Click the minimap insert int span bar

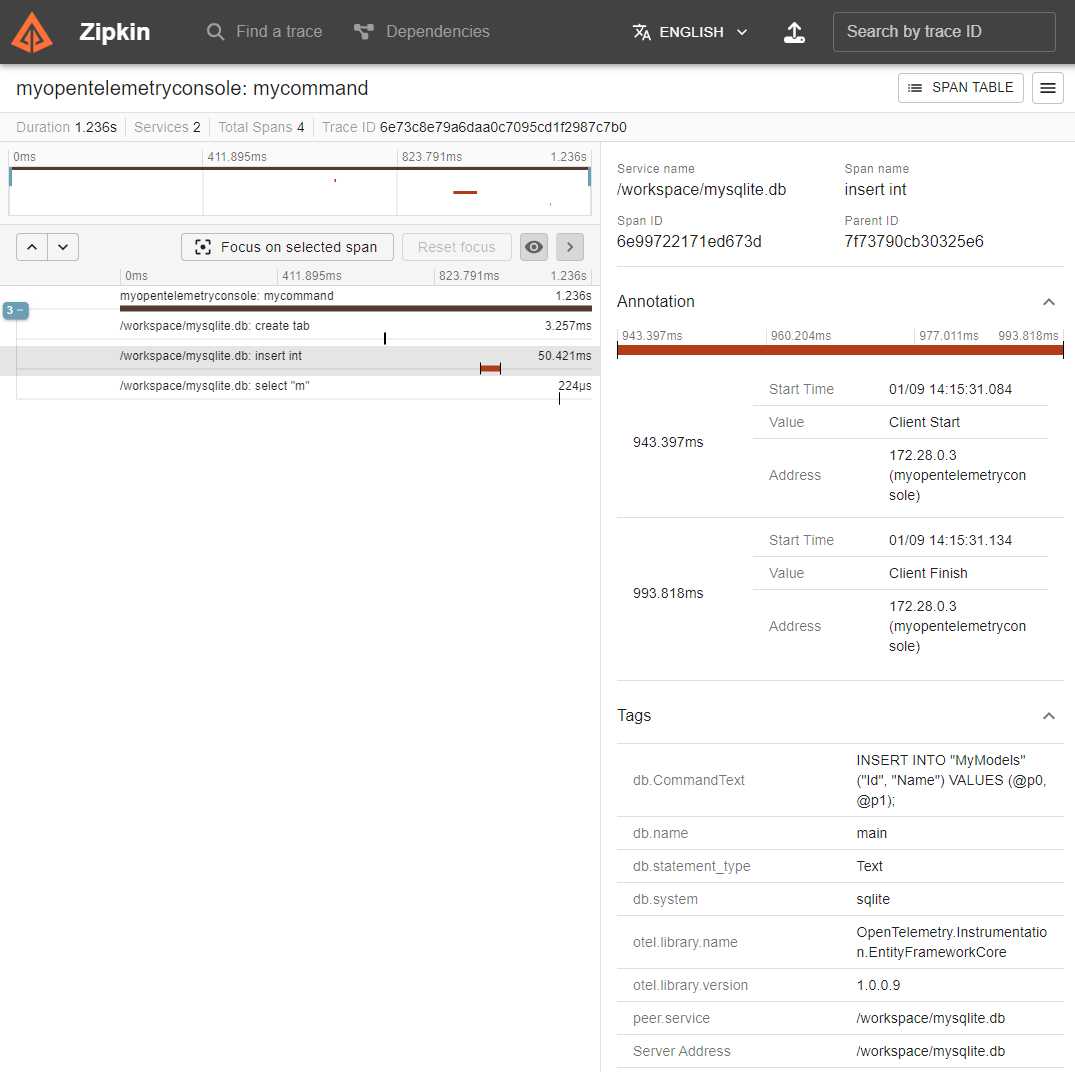click(465, 193)
